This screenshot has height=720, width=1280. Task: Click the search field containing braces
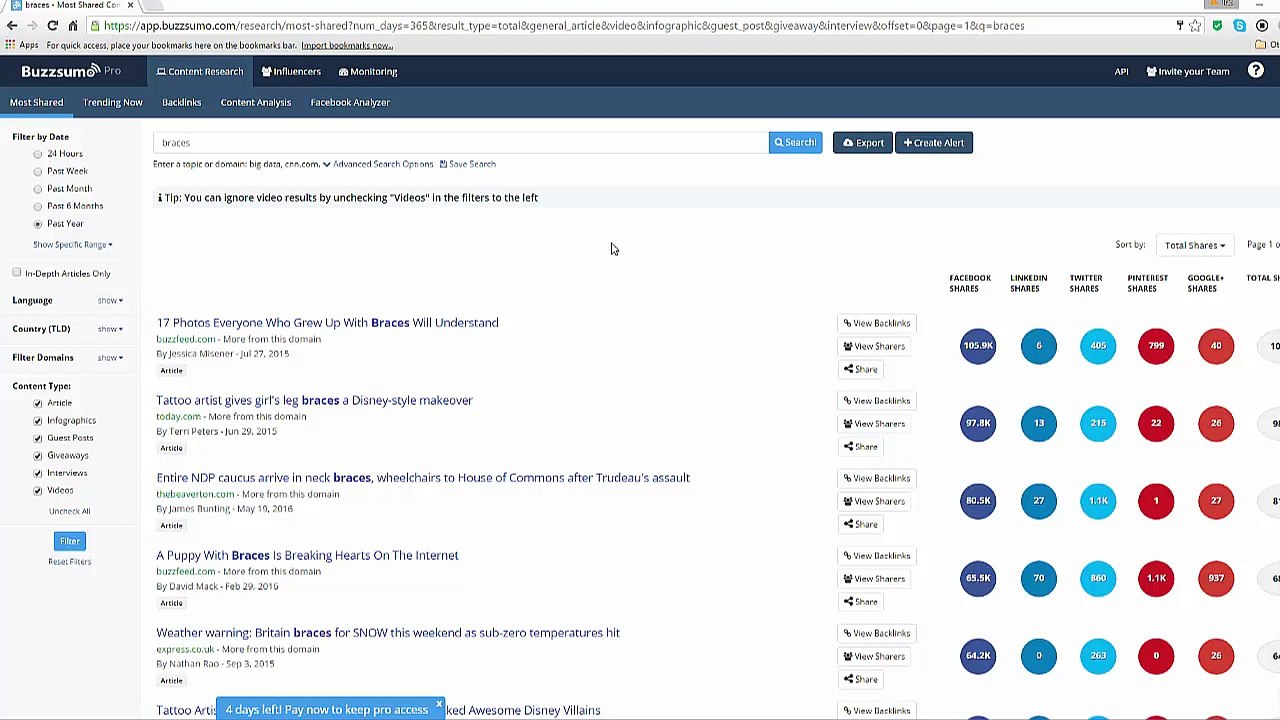click(x=460, y=143)
